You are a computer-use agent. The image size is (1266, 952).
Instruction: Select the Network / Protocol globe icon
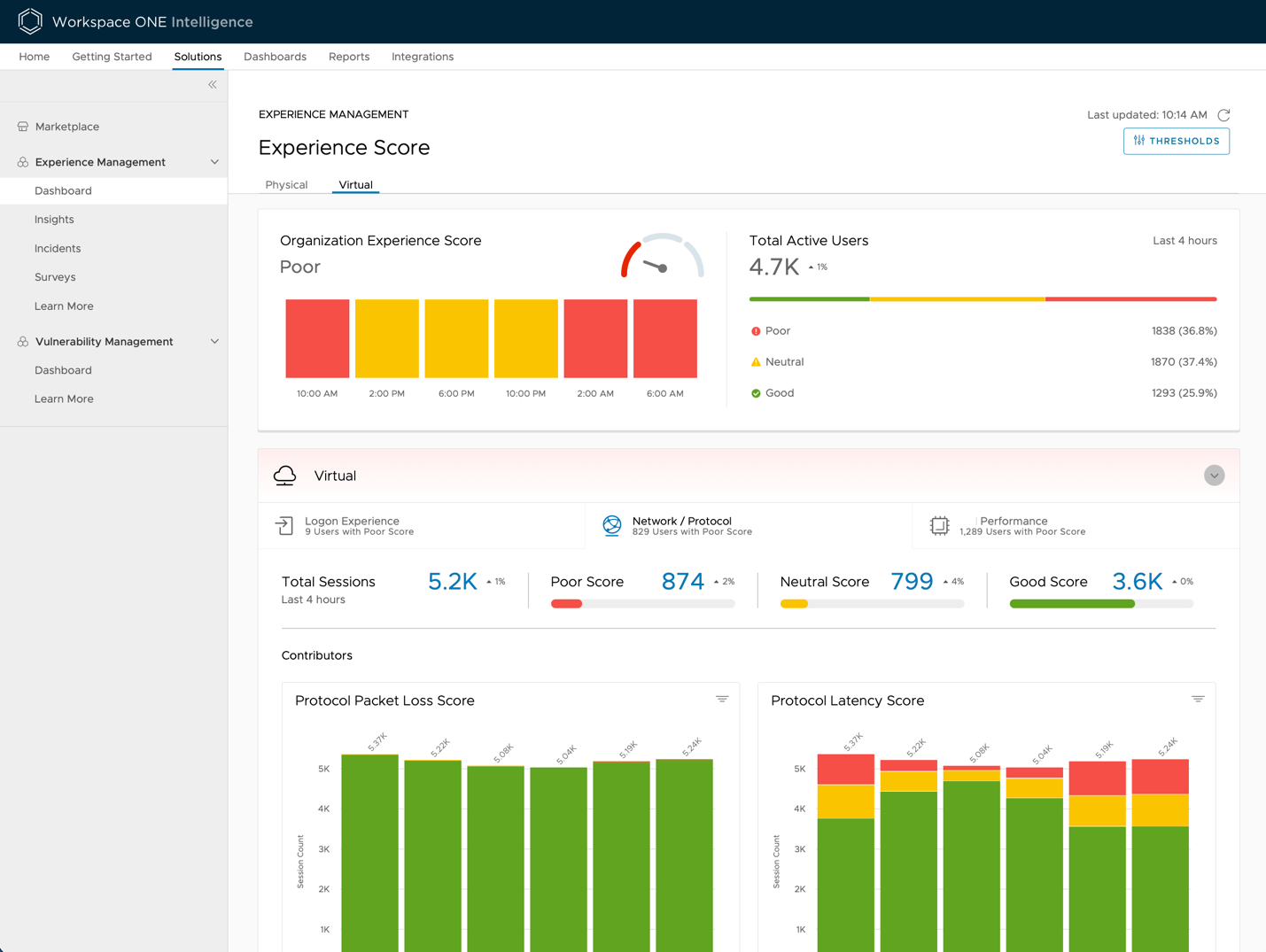pos(611,526)
